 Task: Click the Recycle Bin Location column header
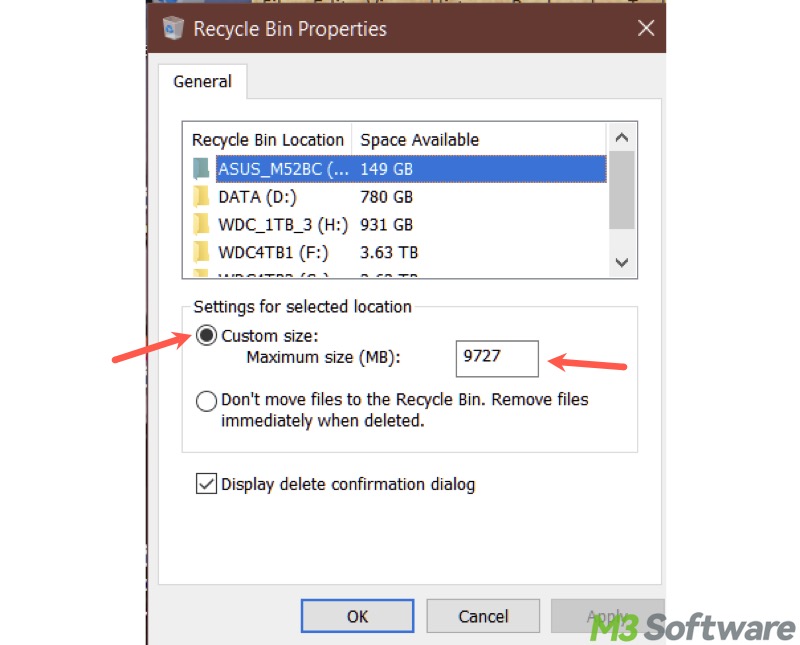click(267, 140)
